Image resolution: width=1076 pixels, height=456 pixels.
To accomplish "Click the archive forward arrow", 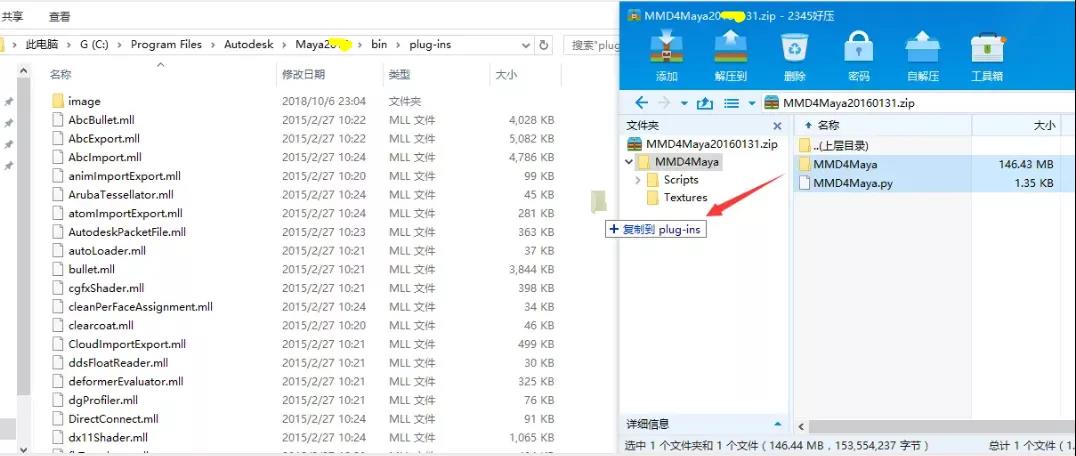I will coord(664,103).
